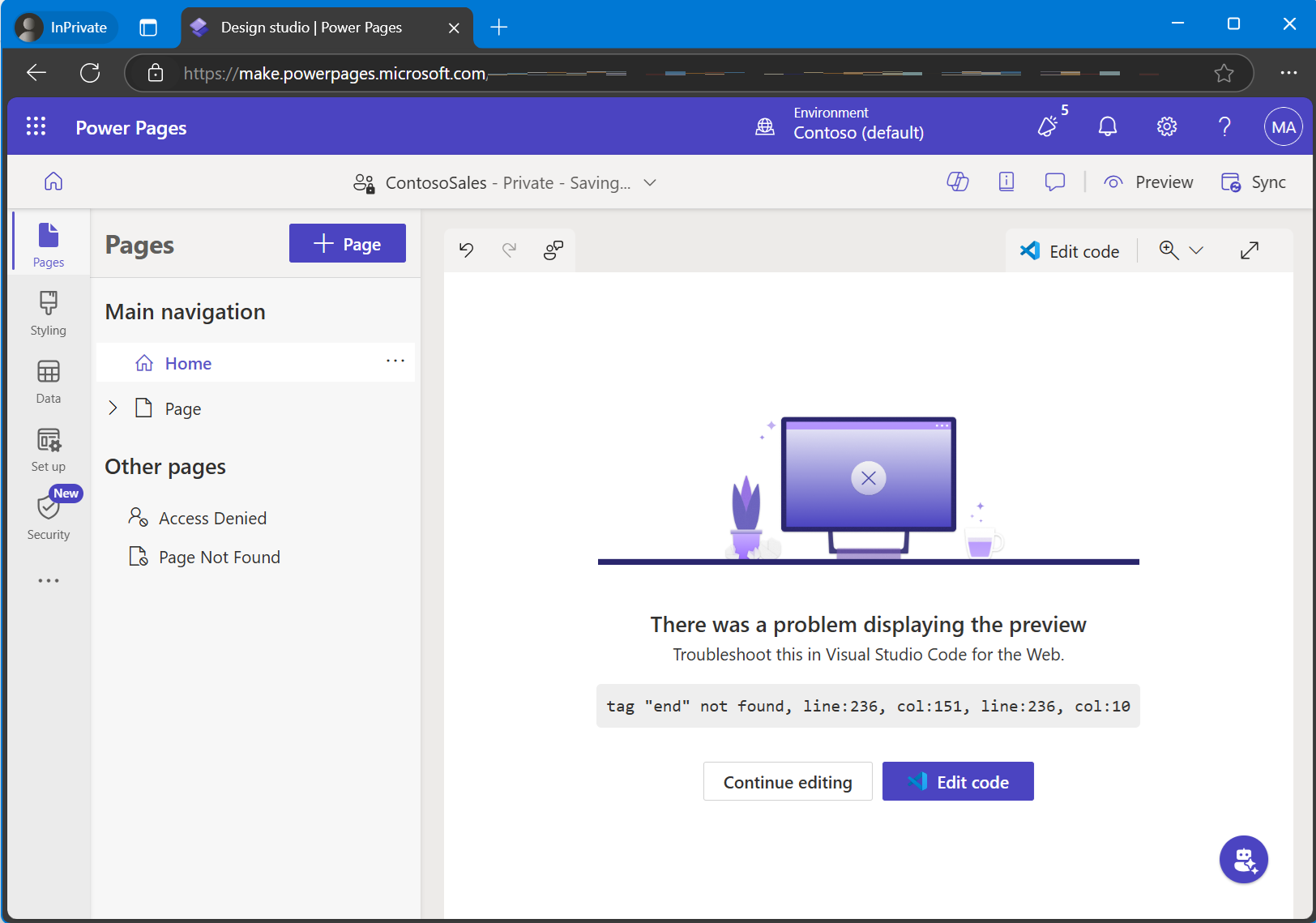This screenshot has width=1316, height=923.
Task: Open the ContosoSales site dropdown
Action: click(x=650, y=183)
